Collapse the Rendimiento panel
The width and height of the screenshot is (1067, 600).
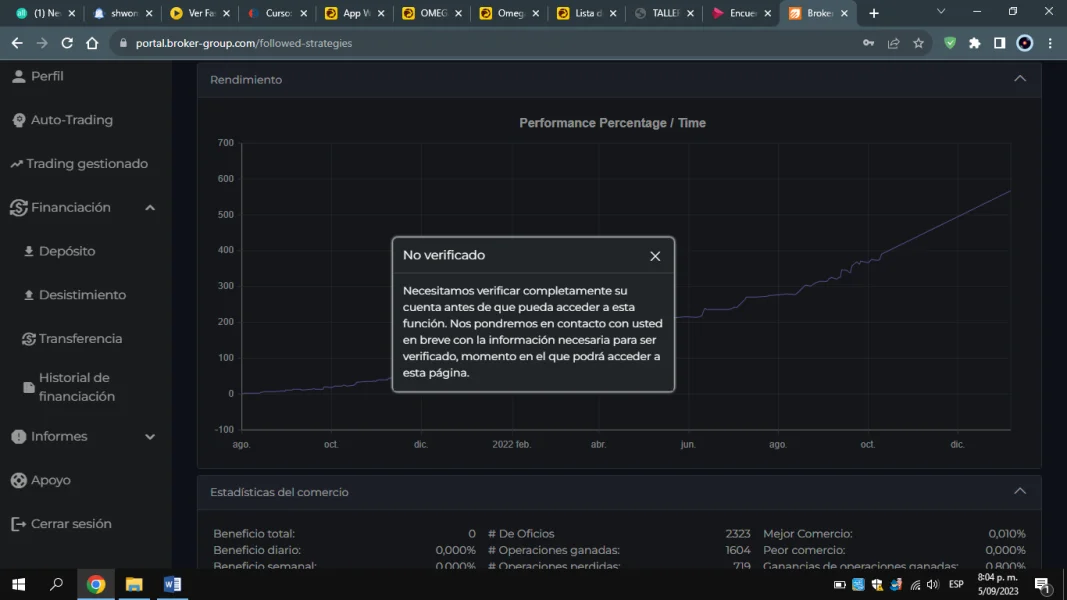(x=1019, y=79)
